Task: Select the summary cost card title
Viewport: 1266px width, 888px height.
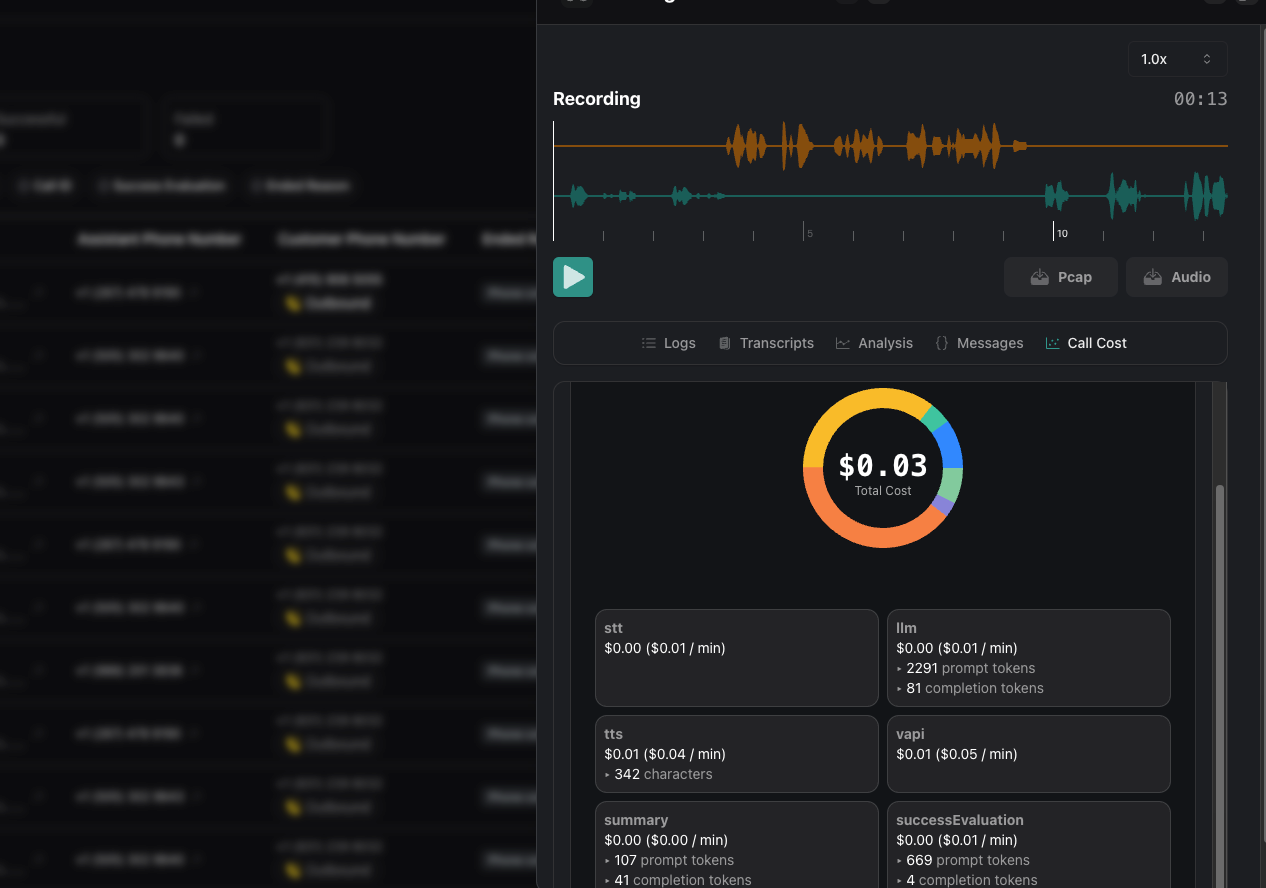Action: [636, 820]
